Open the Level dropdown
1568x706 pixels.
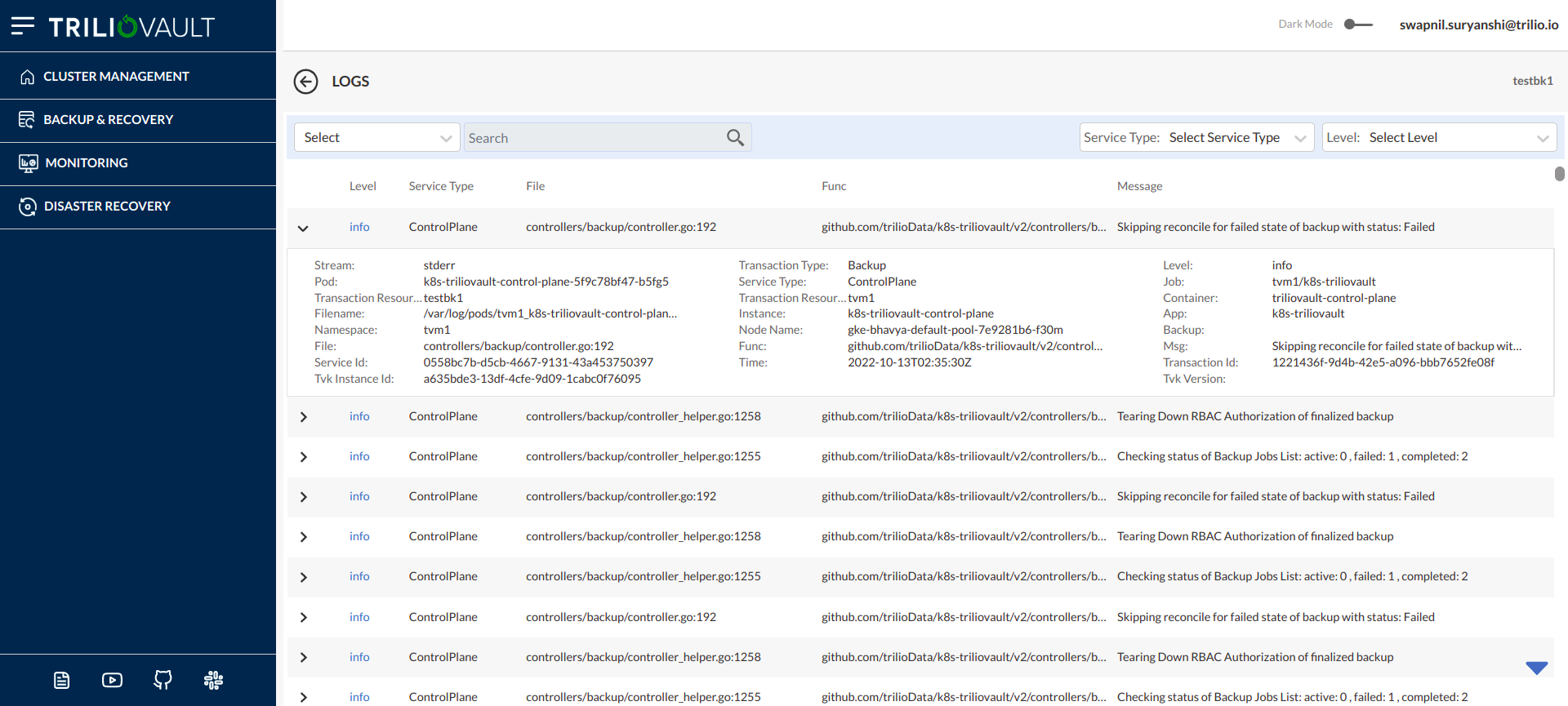tap(1439, 138)
